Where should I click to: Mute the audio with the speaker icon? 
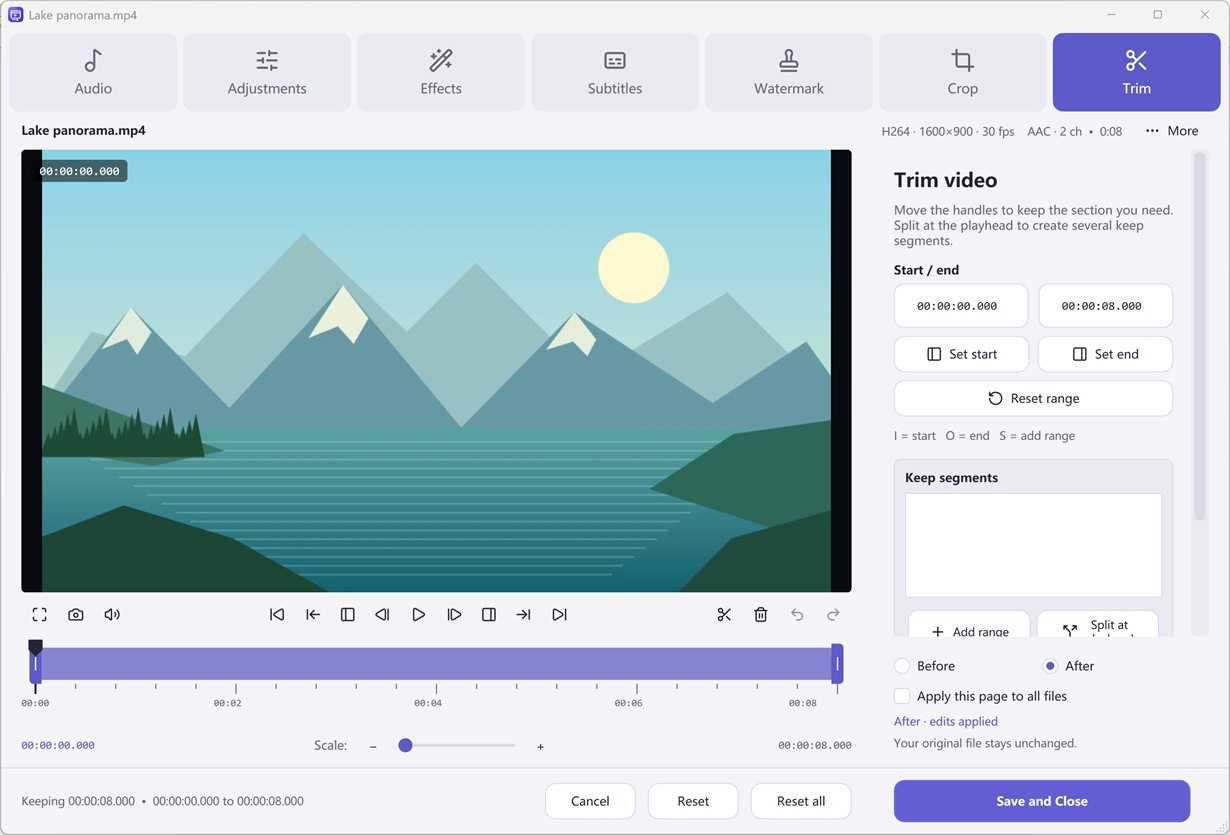[x=112, y=615]
